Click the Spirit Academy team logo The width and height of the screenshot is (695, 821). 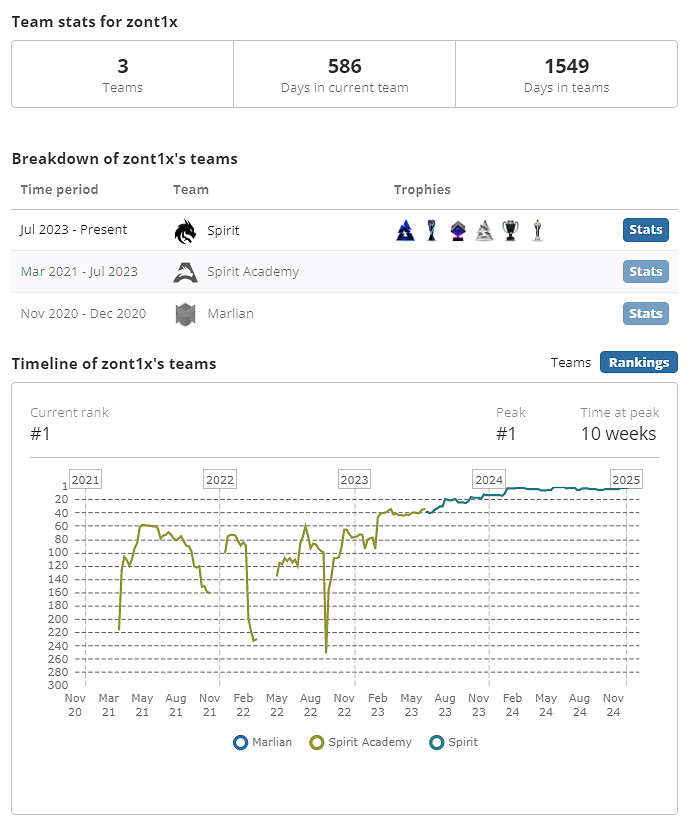click(185, 272)
